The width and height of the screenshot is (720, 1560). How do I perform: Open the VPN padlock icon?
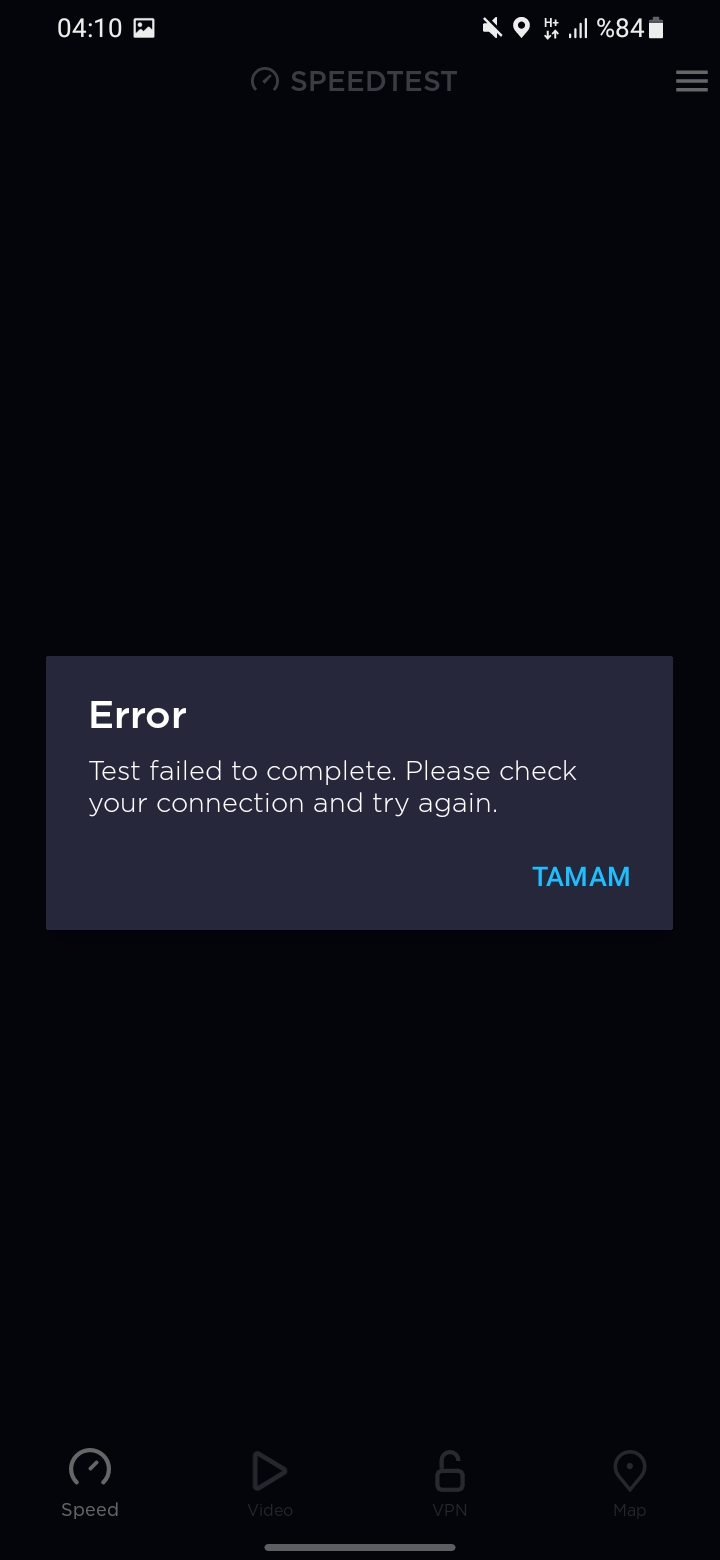point(450,1471)
